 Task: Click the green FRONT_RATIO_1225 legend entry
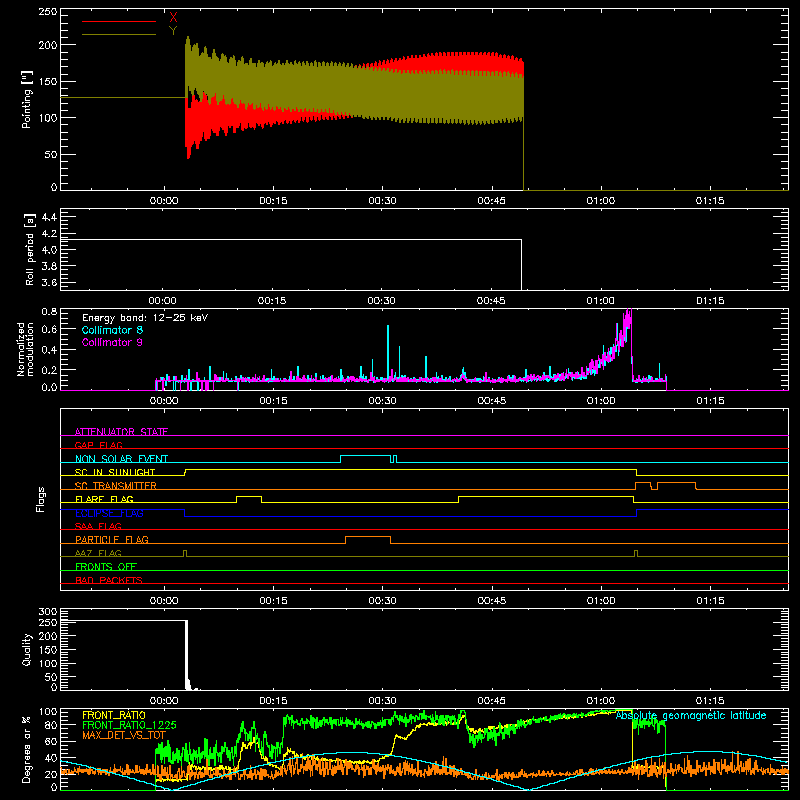pyautogui.click(x=129, y=725)
